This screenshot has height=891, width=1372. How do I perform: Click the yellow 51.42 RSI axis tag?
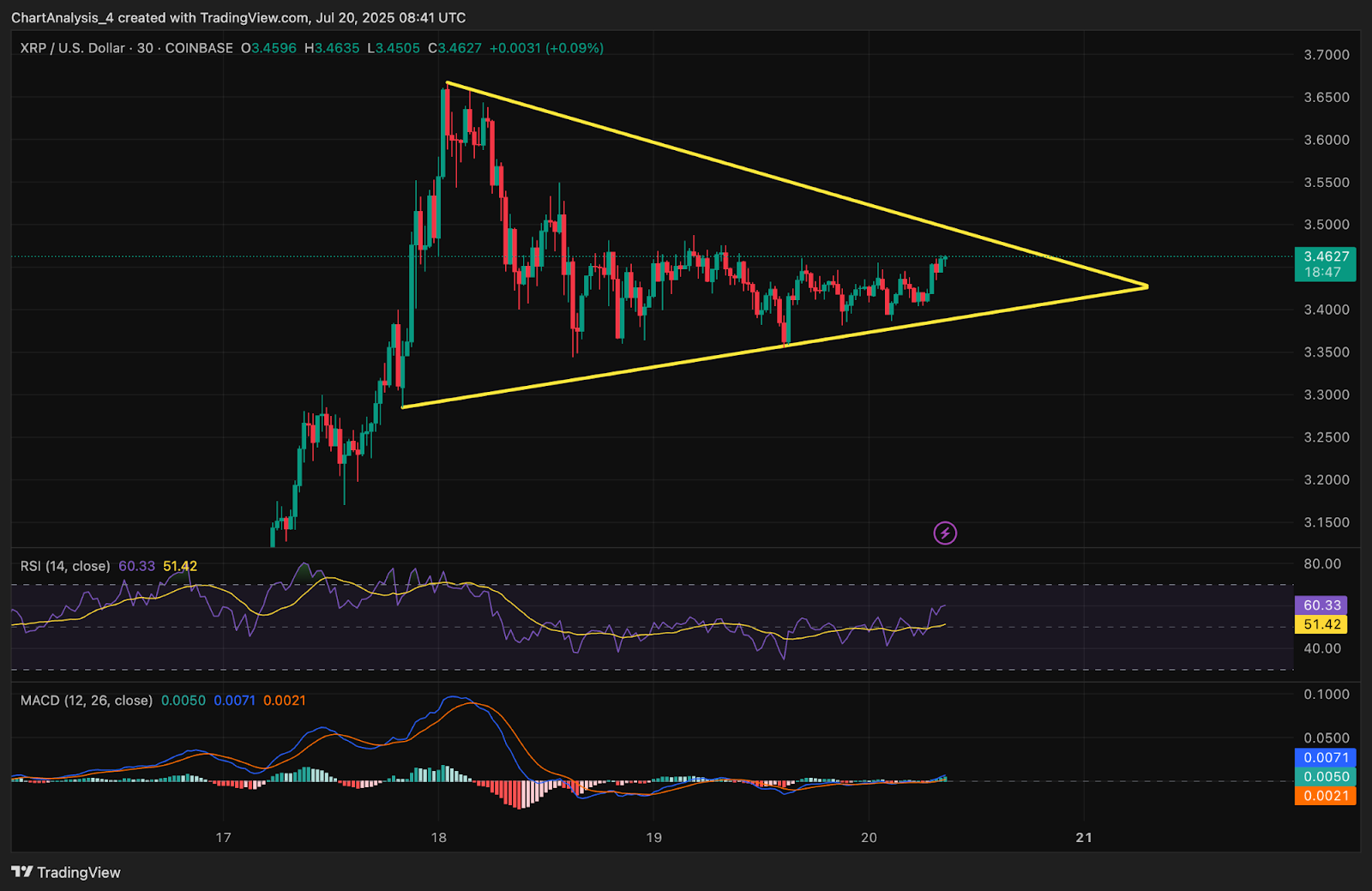(1321, 624)
